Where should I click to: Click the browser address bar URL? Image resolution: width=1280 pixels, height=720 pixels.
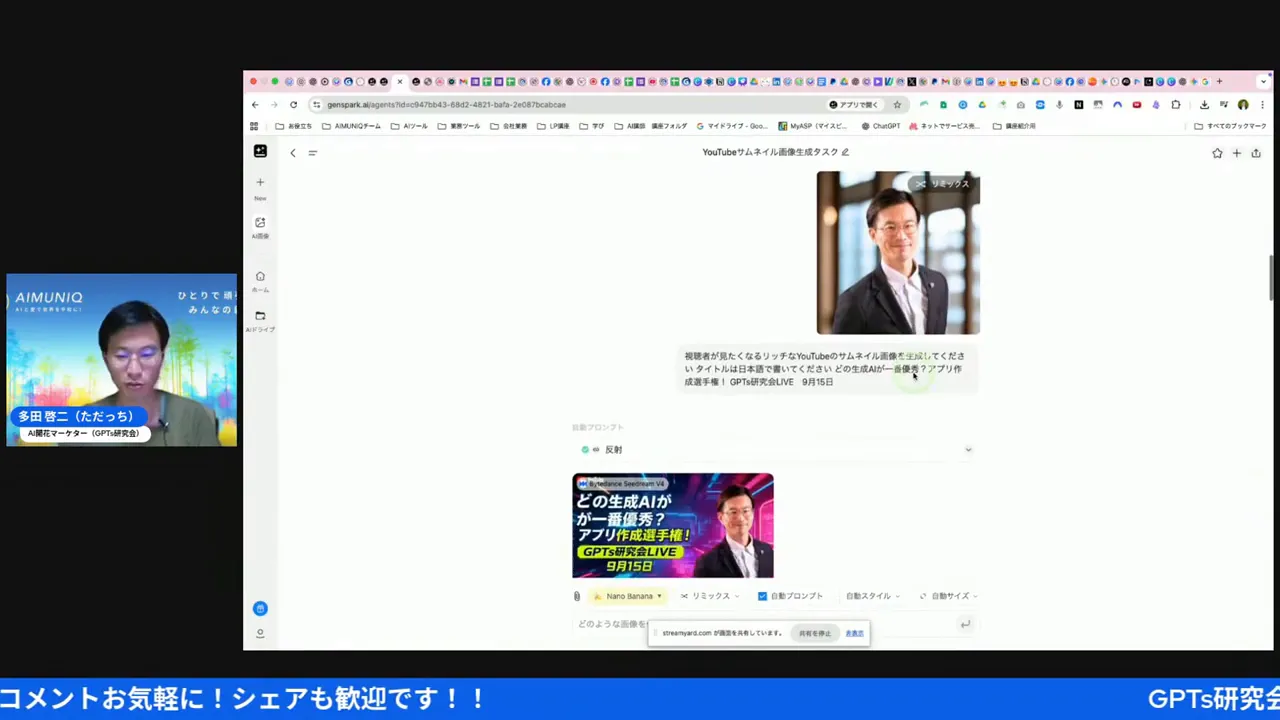[446, 105]
